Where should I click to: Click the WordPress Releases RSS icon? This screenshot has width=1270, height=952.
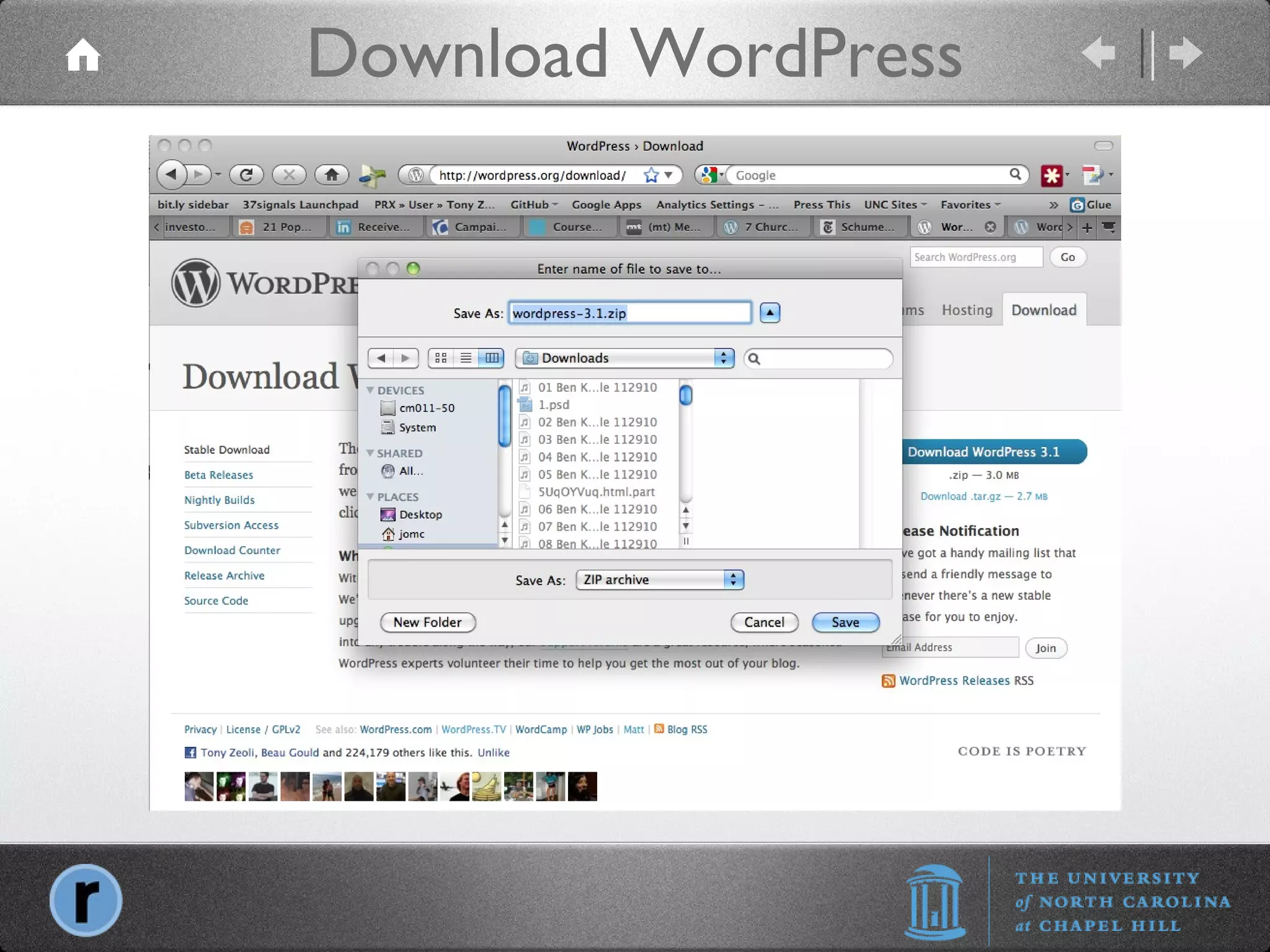[889, 681]
